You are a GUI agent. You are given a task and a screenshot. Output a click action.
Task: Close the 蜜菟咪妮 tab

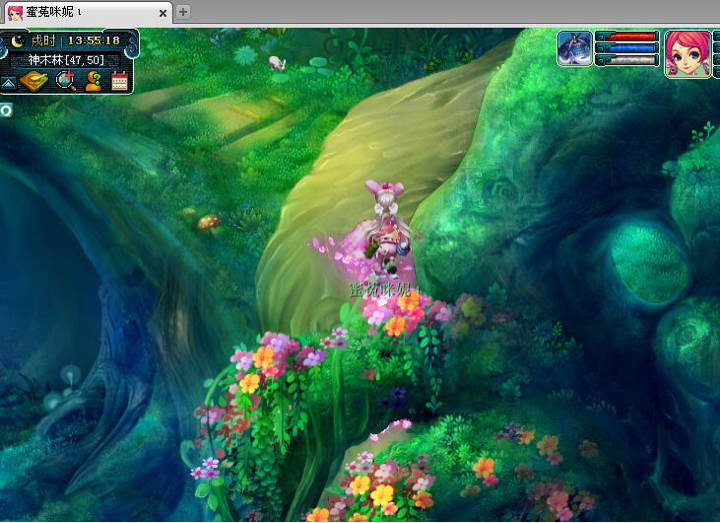pyautogui.click(x=163, y=13)
